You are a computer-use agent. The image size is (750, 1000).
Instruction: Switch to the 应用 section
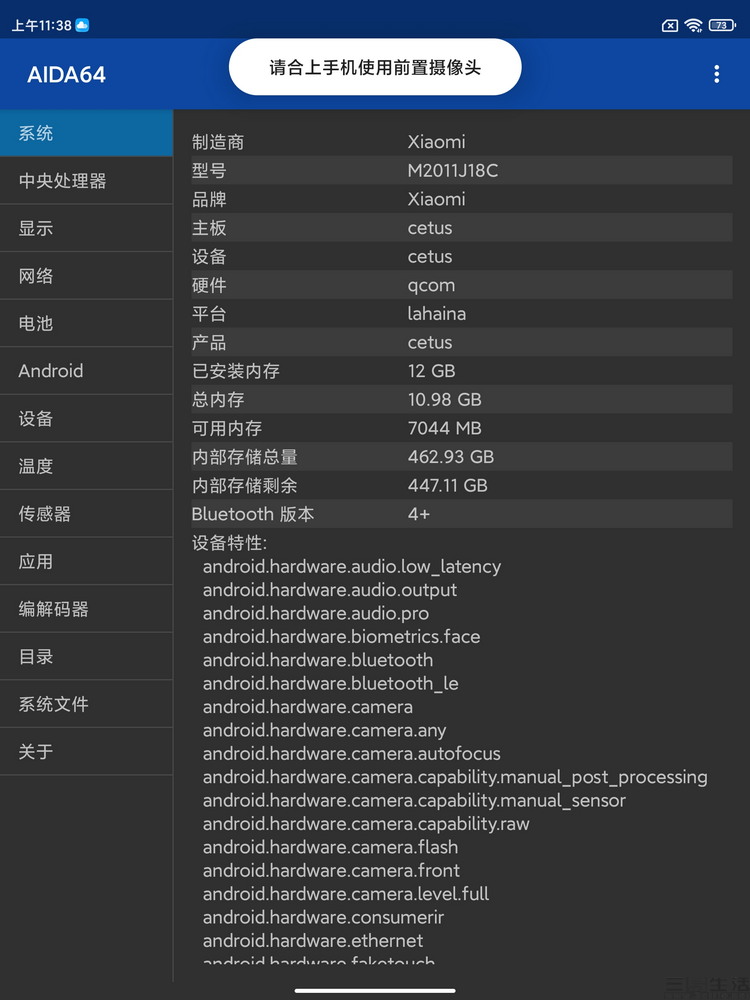pos(86,561)
